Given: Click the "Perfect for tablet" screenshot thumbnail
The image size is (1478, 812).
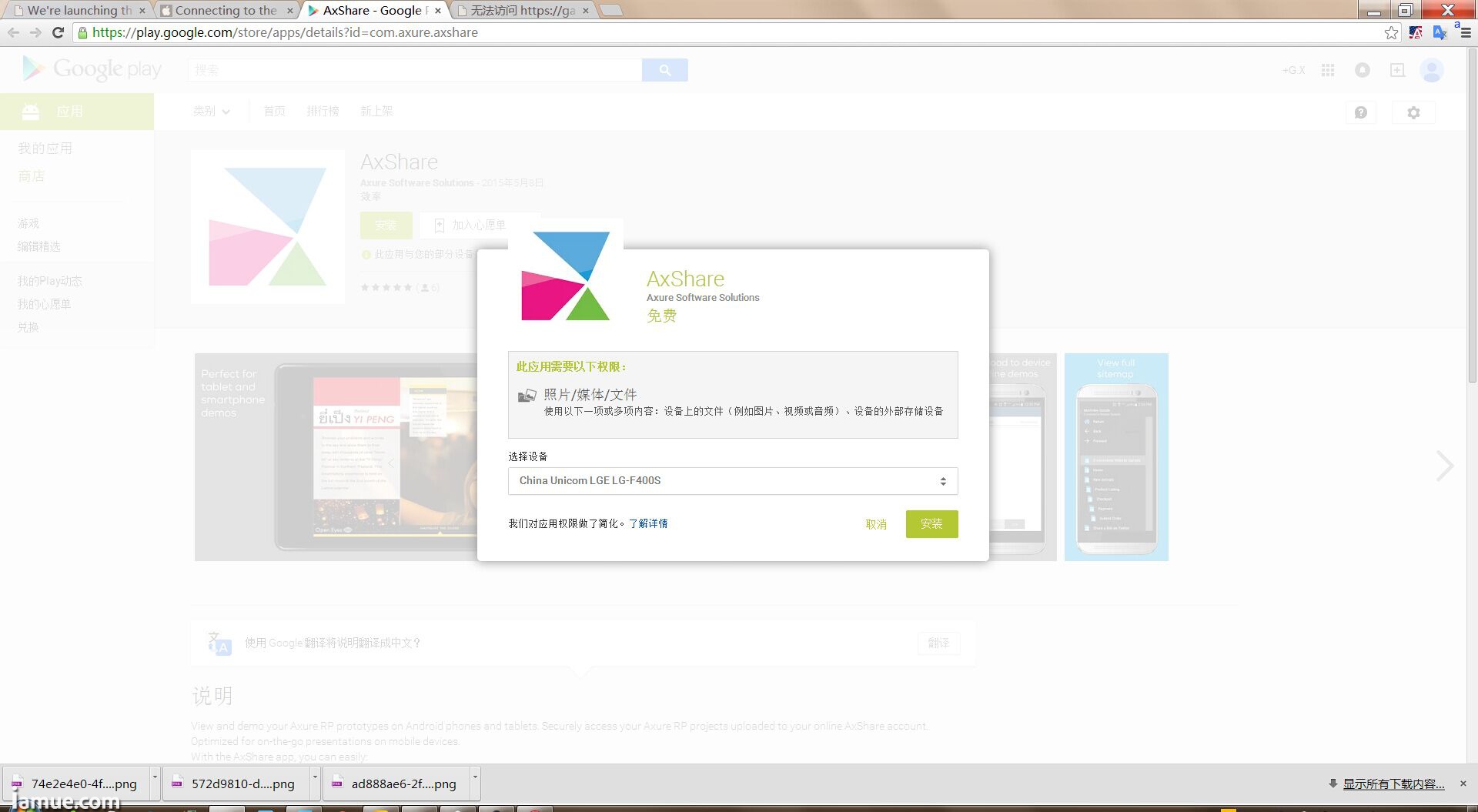Looking at the screenshot, I should pyautogui.click(x=336, y=457).
